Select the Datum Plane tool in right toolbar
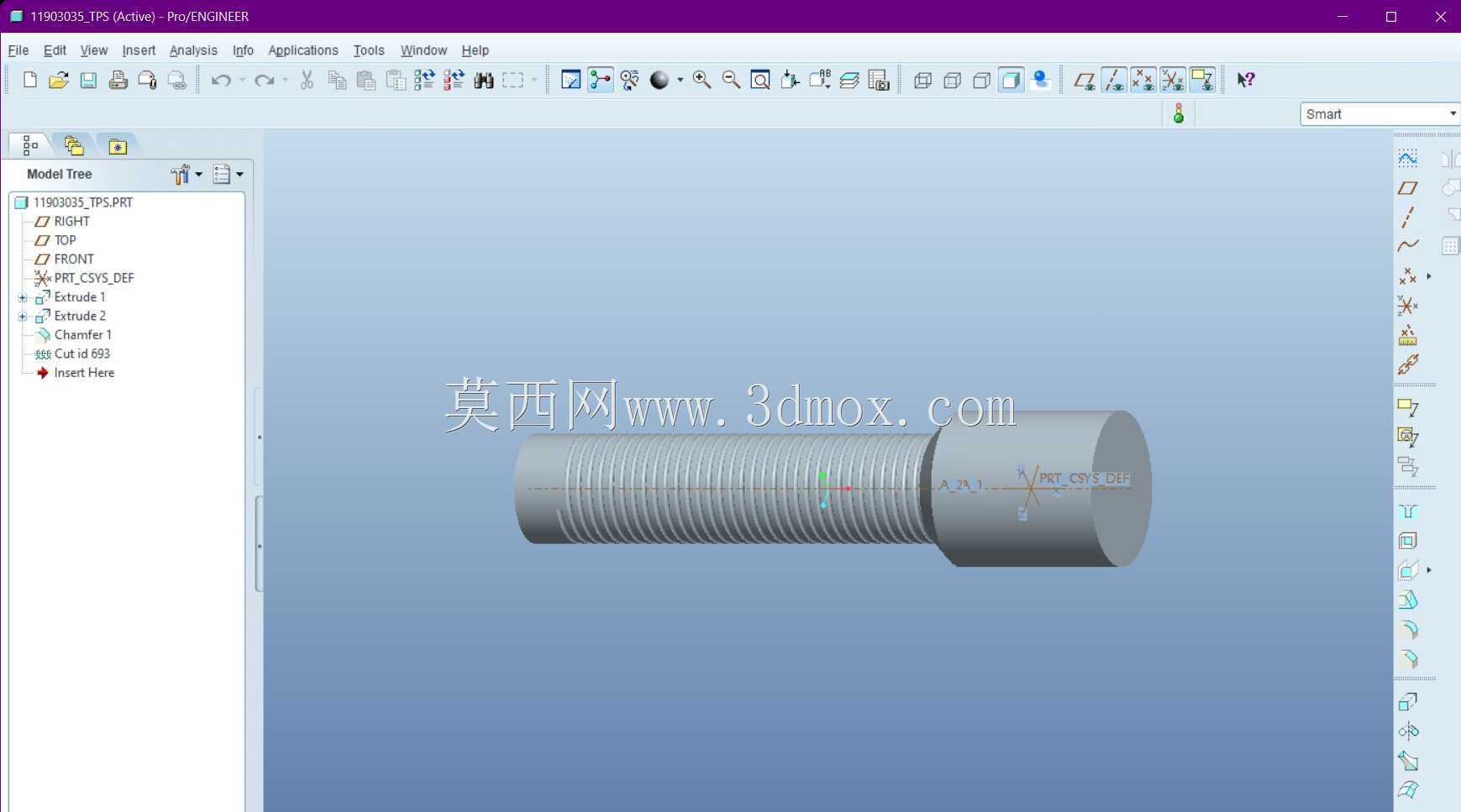This screenshot has width=1461, height=812. click(x=1408, y=188)
